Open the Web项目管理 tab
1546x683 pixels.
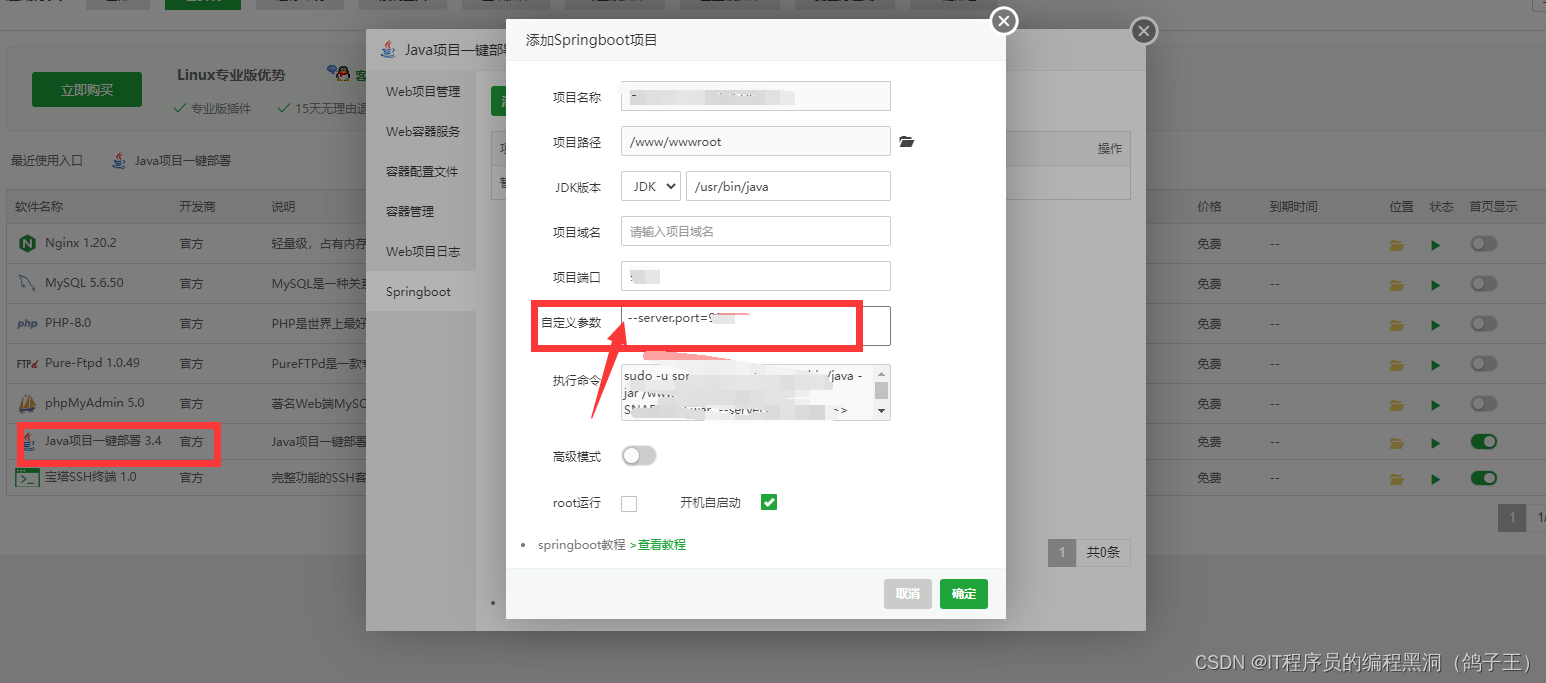[x=423, y=92]
